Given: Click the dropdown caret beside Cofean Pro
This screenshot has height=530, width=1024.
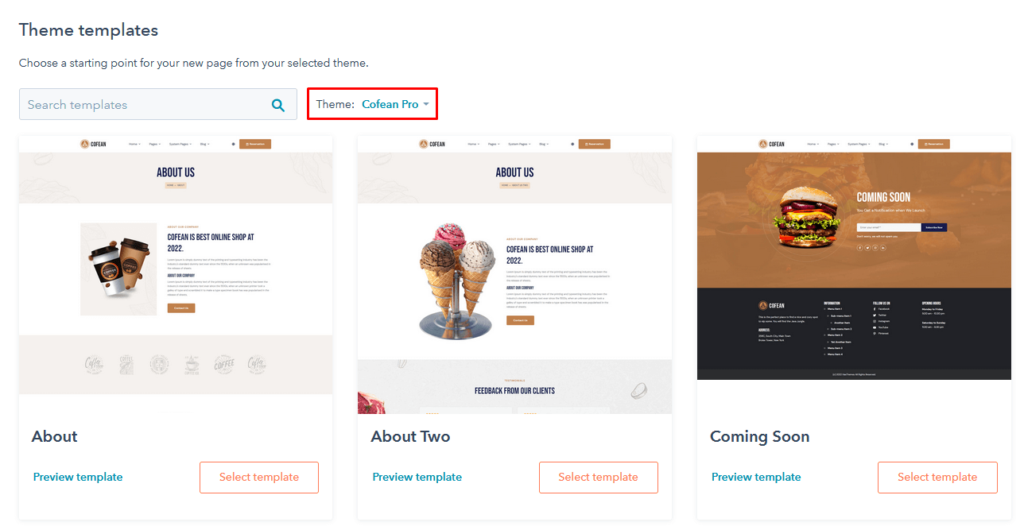Looking at the screenshot, I should [x=426, y=104].
